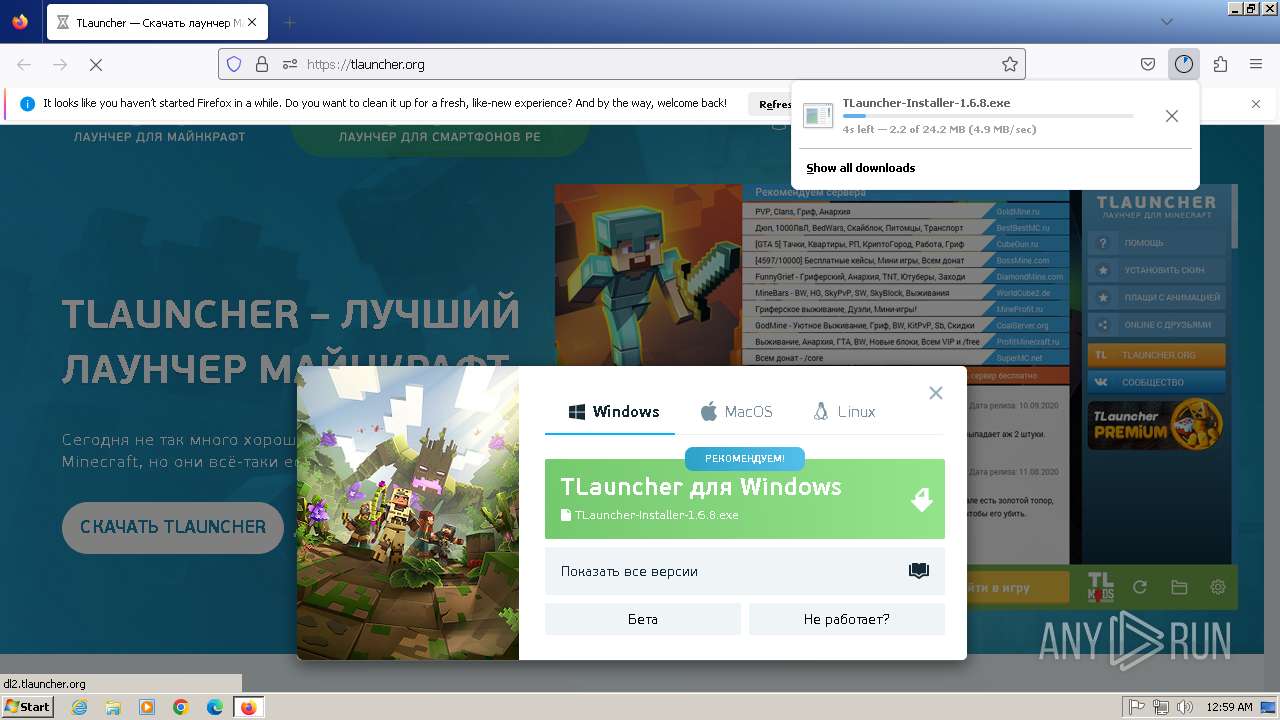Click ПЛАЩИ С АНИМАЦИЕЙ in launcher sidebar

pyautogui.click(x=1158, y=297)
